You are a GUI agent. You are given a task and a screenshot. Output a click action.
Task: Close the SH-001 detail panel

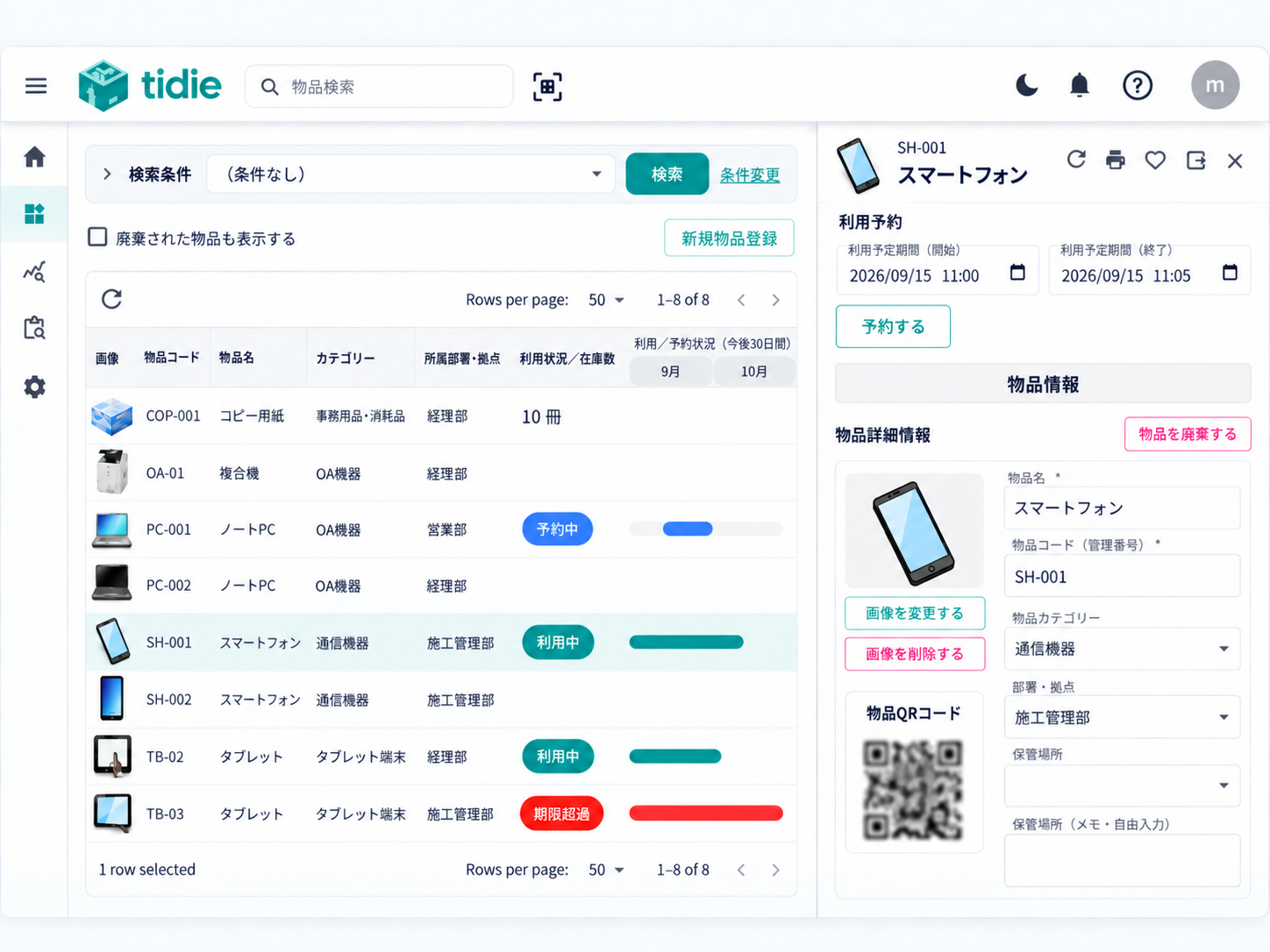point(1235,160)
